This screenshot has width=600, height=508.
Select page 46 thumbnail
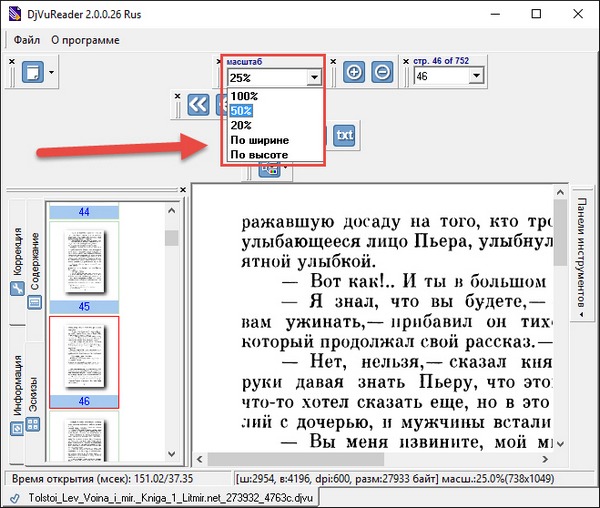coord(84,362)
